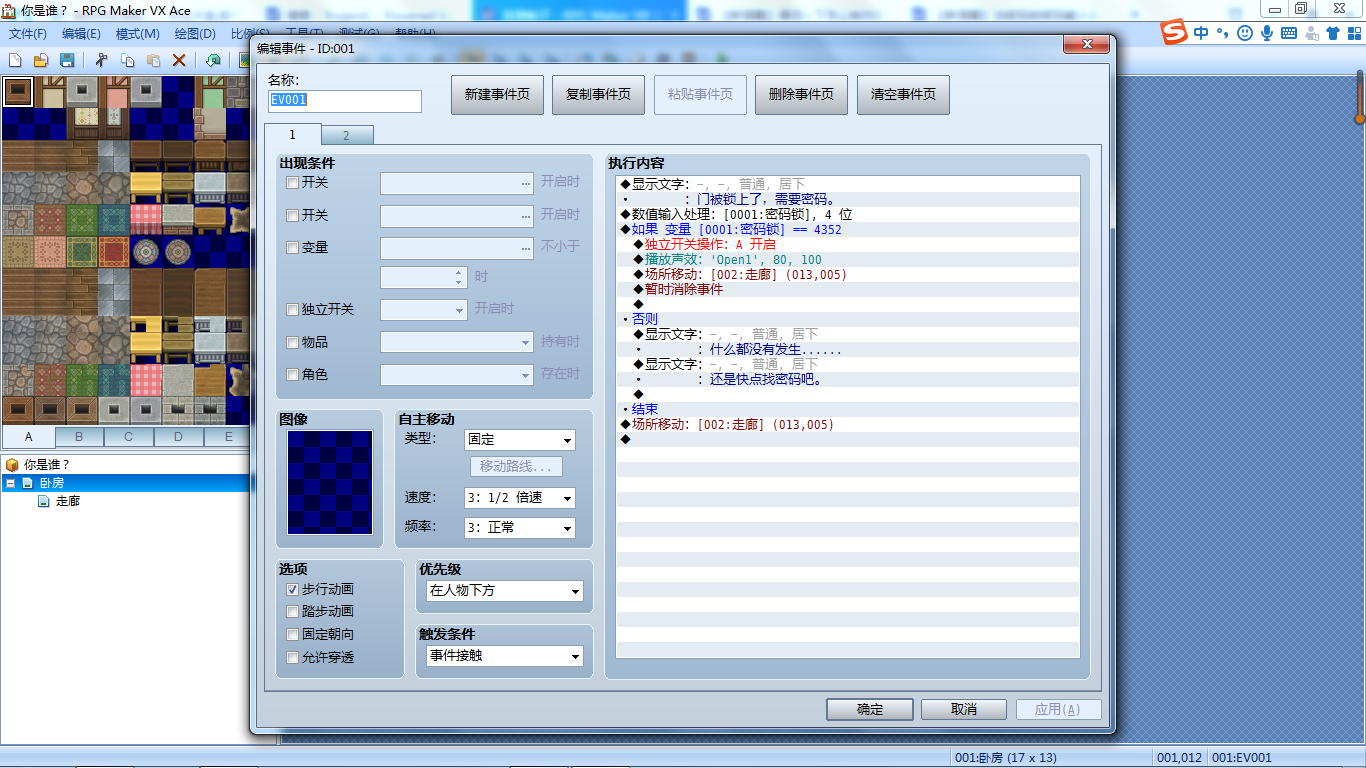The width and height of the screenshot is (1366, 768).
Task: Click the Cut scissors toolbar icon
Action: coord(101,61)
